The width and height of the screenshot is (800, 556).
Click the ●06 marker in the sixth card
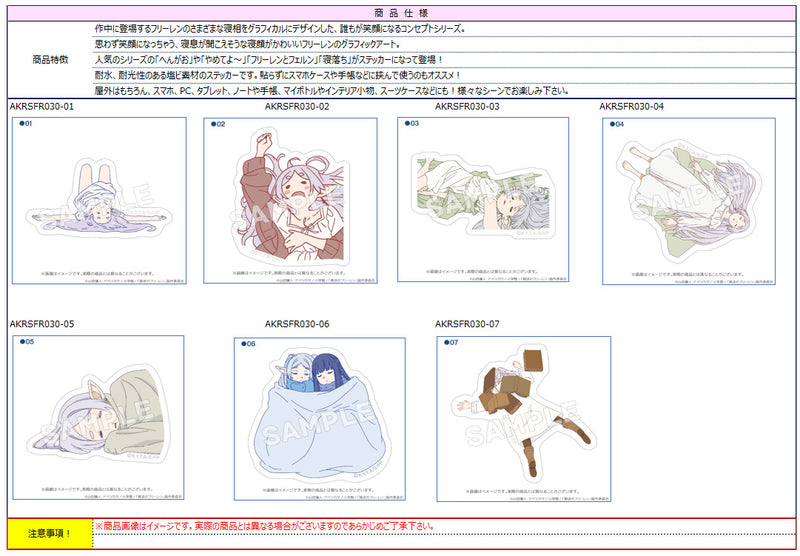pyautogui.click(x=248, y=344)
